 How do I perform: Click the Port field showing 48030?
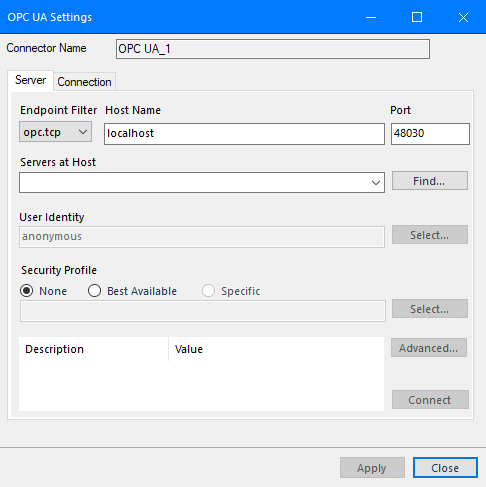click(x=430, y=134)
